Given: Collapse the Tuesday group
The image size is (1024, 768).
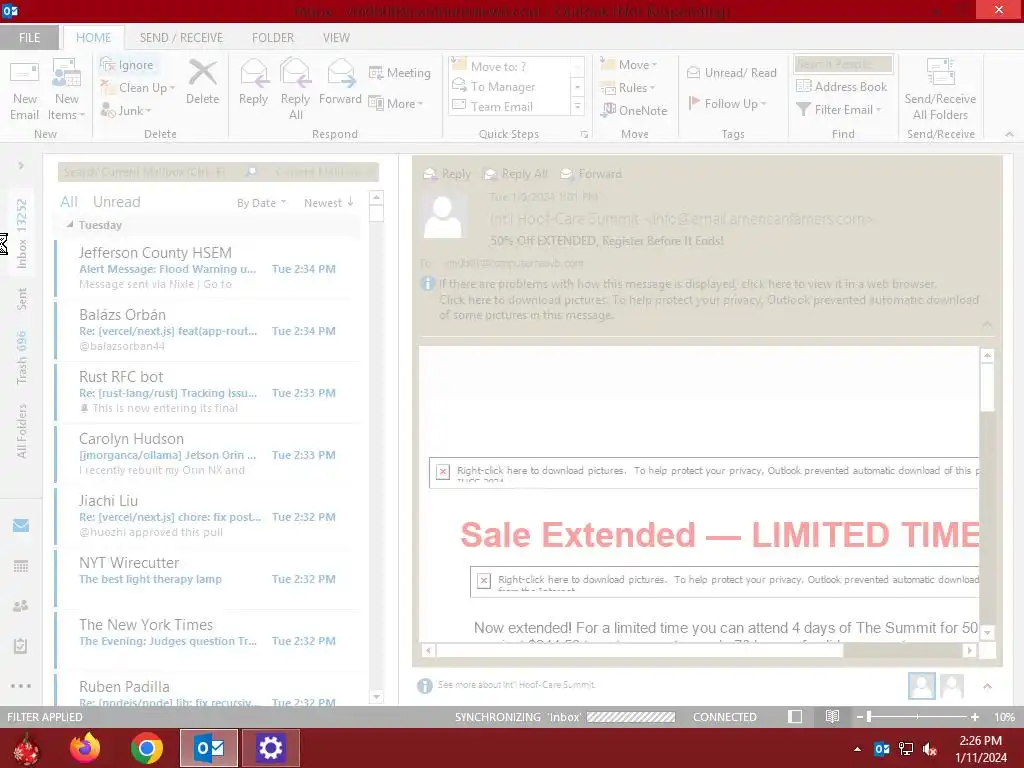Looking at the screenshot, I should [x=70, y=225].
